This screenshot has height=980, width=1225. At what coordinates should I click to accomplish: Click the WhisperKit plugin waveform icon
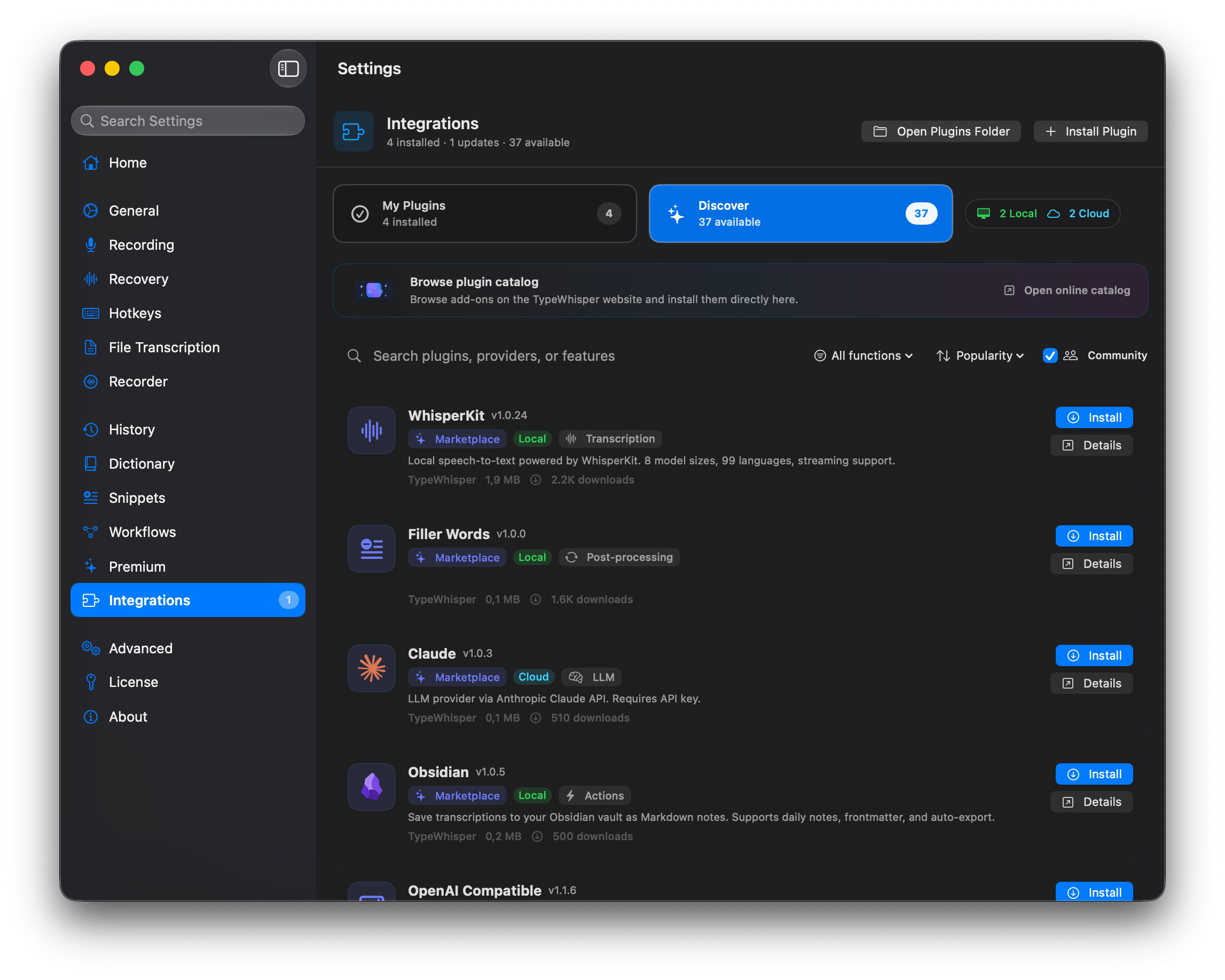tap(372, 430)
